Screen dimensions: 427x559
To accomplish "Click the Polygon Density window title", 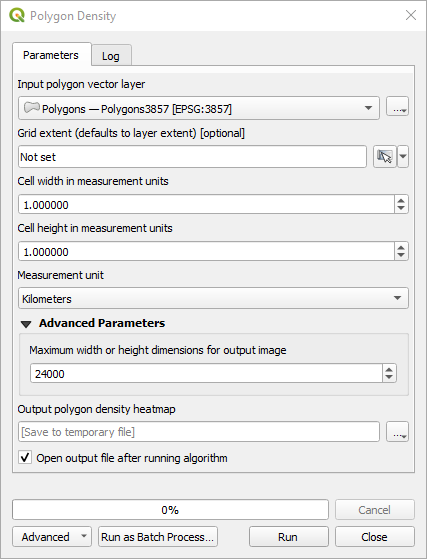I will click(x=73, y=16).
